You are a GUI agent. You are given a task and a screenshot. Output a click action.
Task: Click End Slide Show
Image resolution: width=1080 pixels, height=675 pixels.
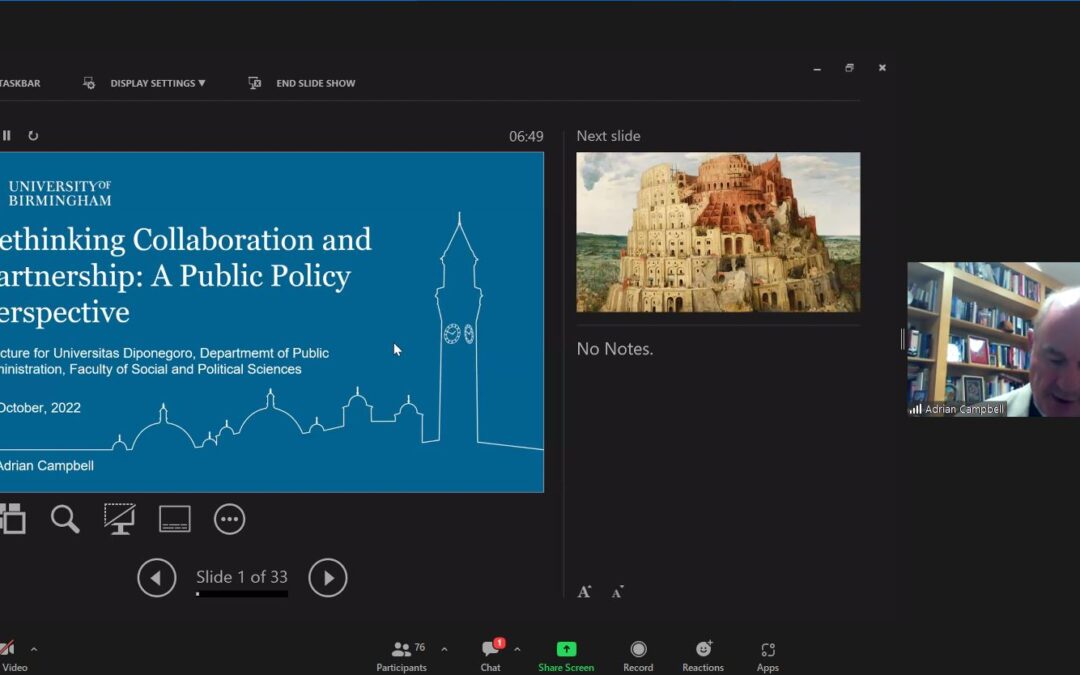(x=315, y=83)
